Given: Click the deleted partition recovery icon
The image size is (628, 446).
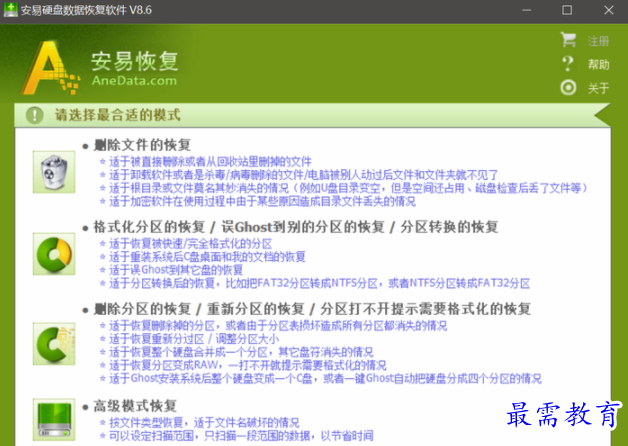Looking at the screenshot, I should [54, 344].
